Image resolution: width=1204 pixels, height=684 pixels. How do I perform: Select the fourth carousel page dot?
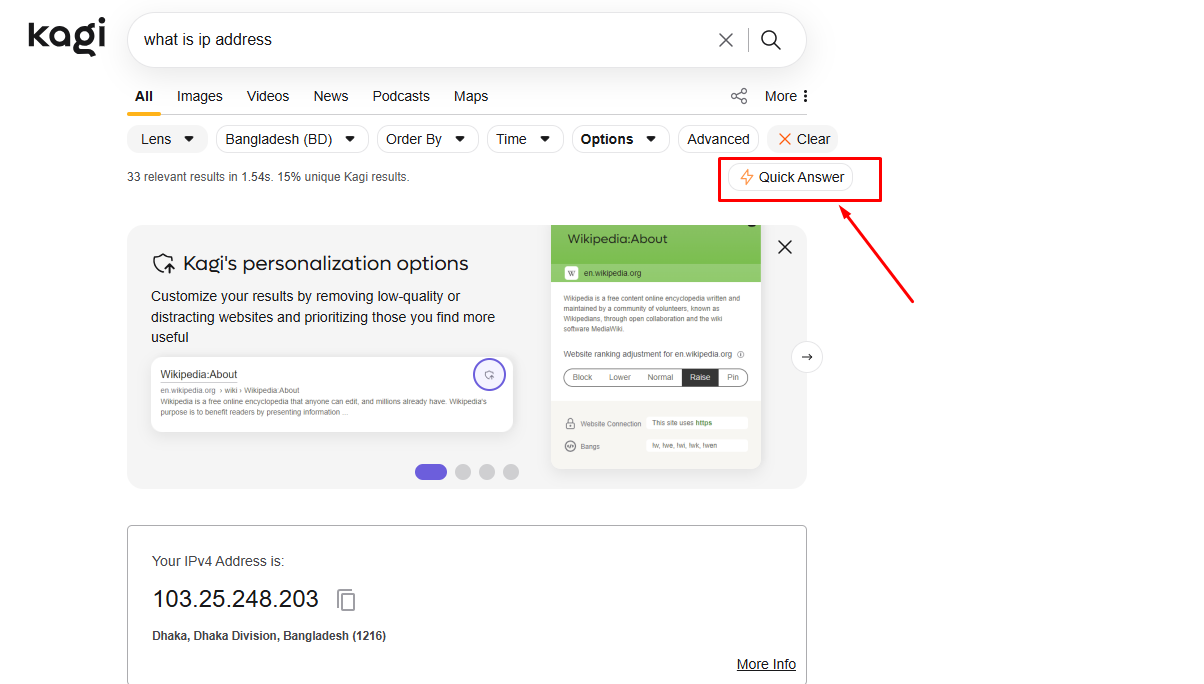click(511, 472)
